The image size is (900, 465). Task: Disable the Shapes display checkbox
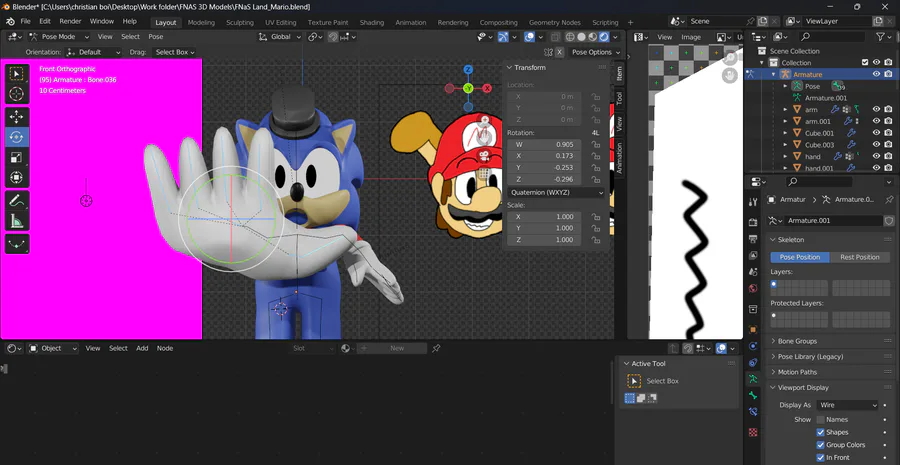pos(821,432)
